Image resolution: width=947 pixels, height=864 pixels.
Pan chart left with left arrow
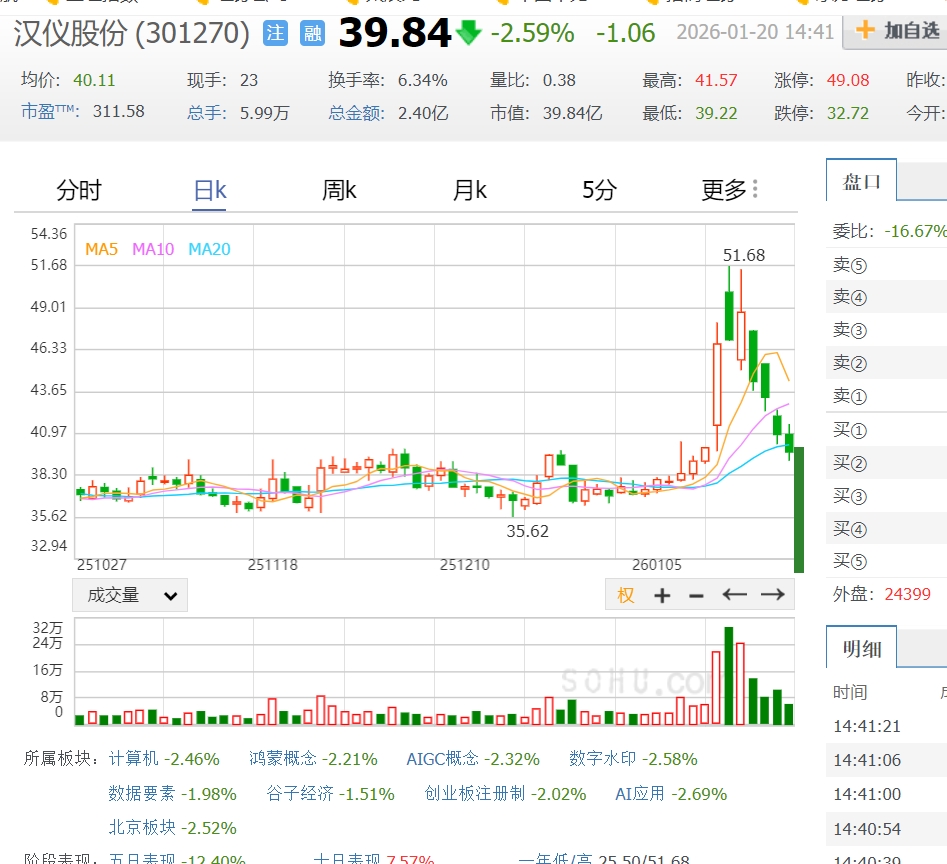click(735, 595)
